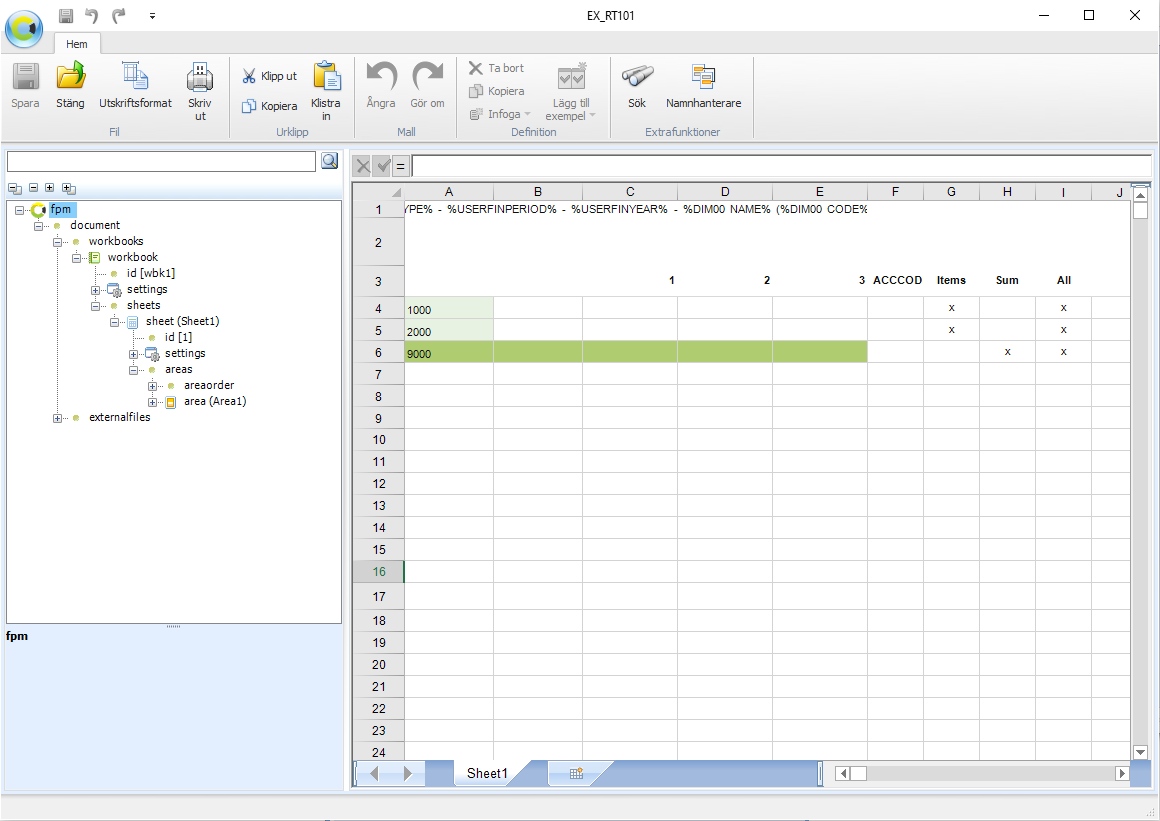
Task: Open the customize quick access dropdown
Action: [152, 16]
